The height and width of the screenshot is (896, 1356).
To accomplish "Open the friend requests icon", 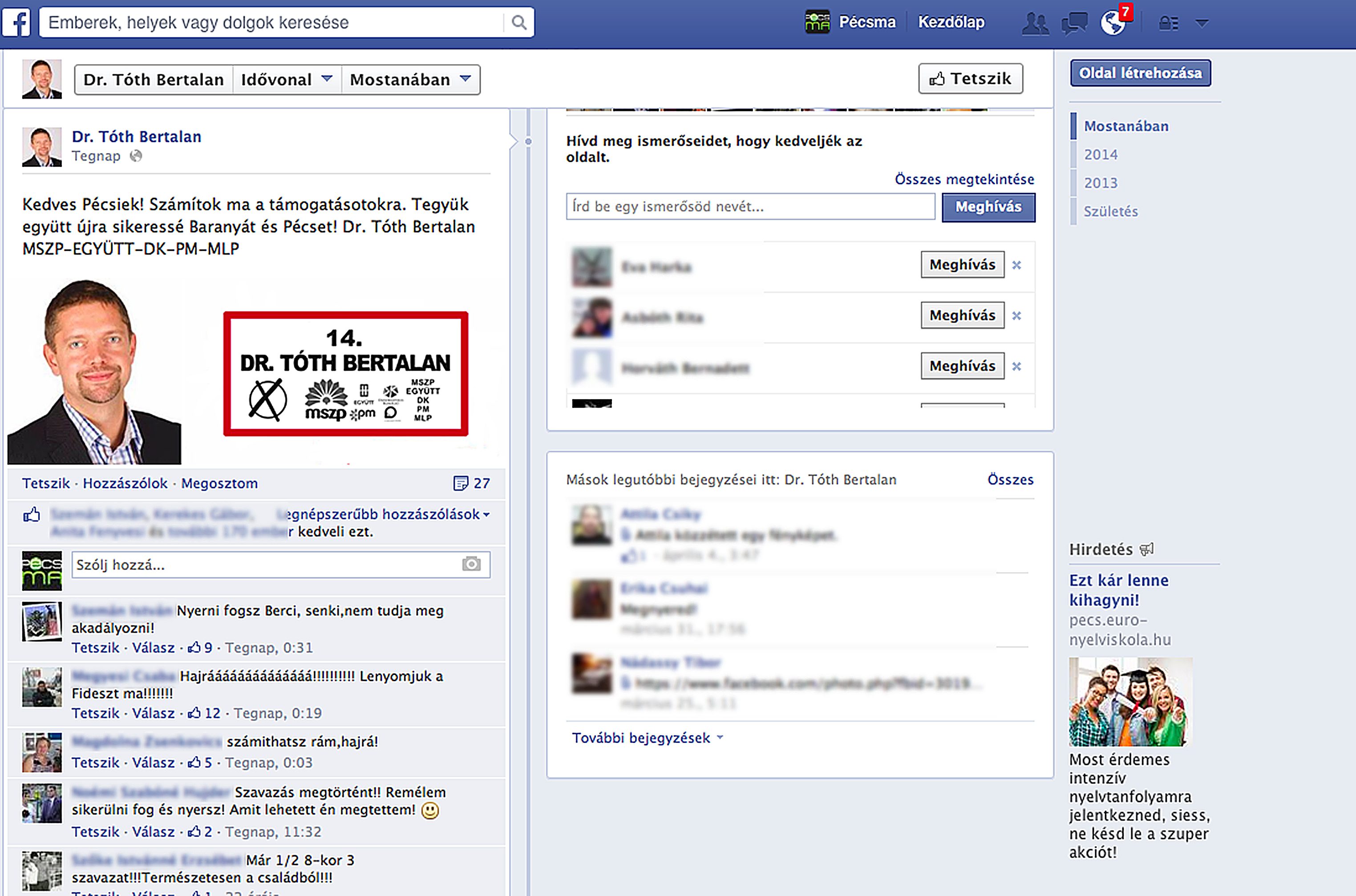I will click(x=1035, y=24).
